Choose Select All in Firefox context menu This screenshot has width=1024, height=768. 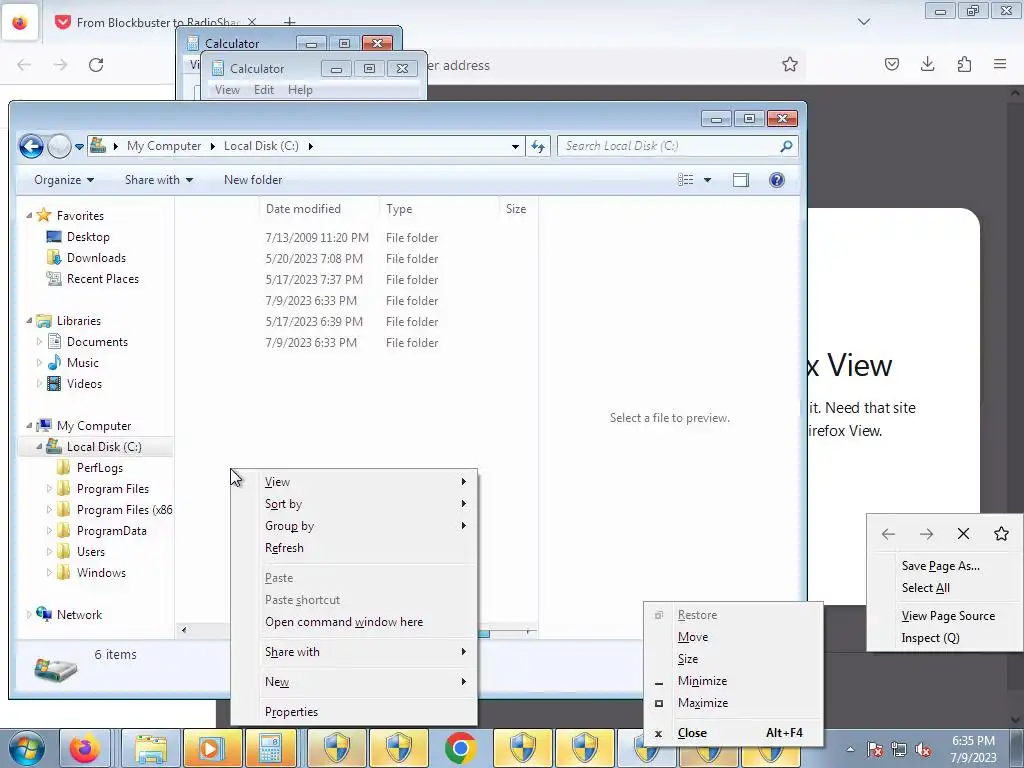(945, 588)
